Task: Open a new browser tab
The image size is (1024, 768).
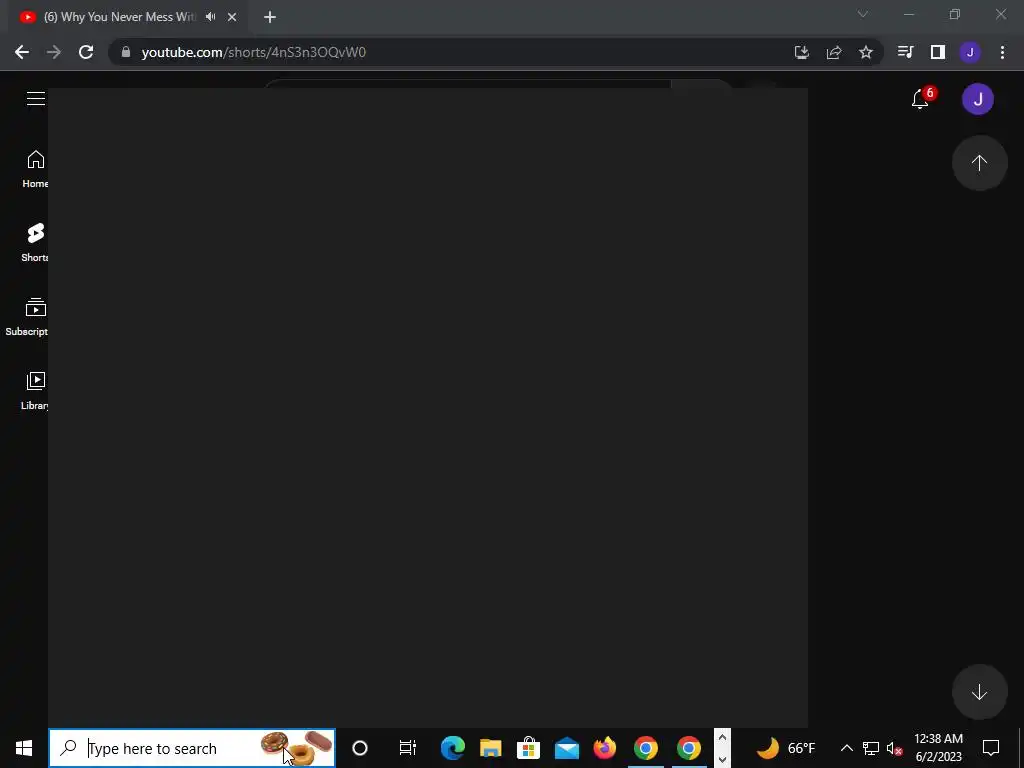Action: (270, 17)
